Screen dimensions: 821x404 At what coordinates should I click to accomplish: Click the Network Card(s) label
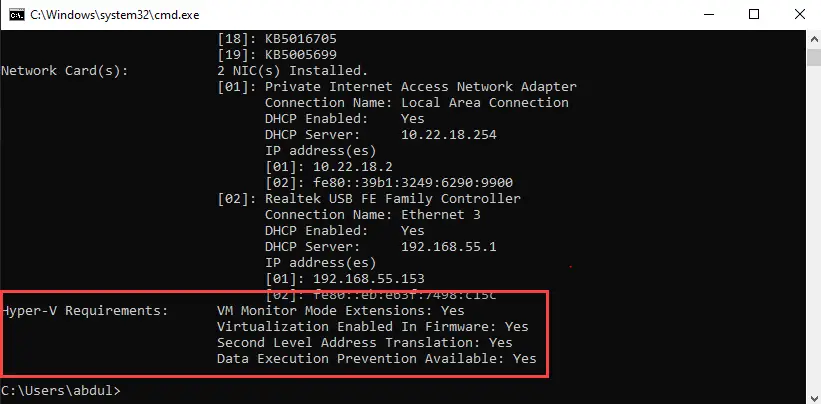tap(64, 71)
